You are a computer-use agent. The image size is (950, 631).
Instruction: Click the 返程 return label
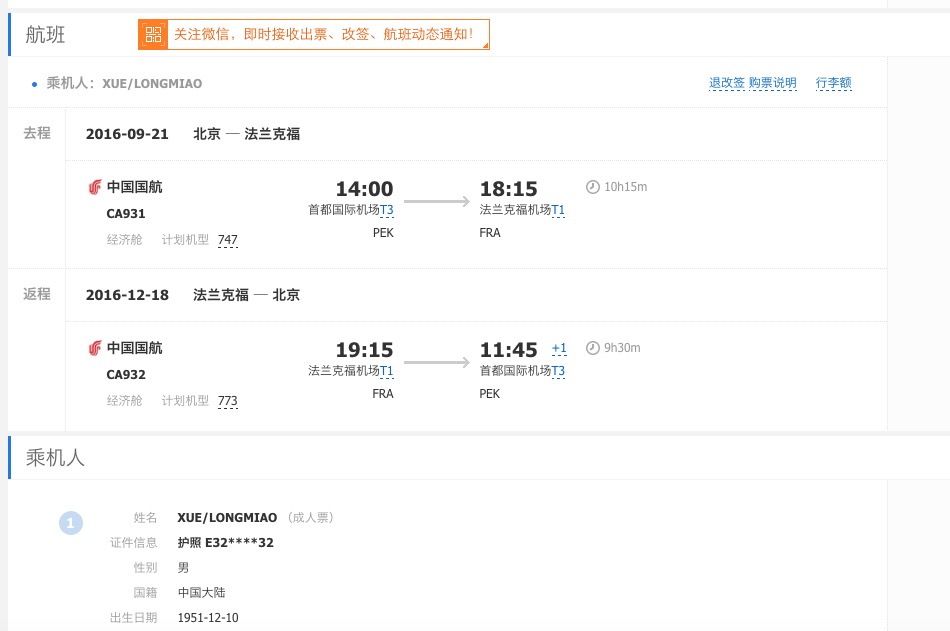[x=37, y=294]
